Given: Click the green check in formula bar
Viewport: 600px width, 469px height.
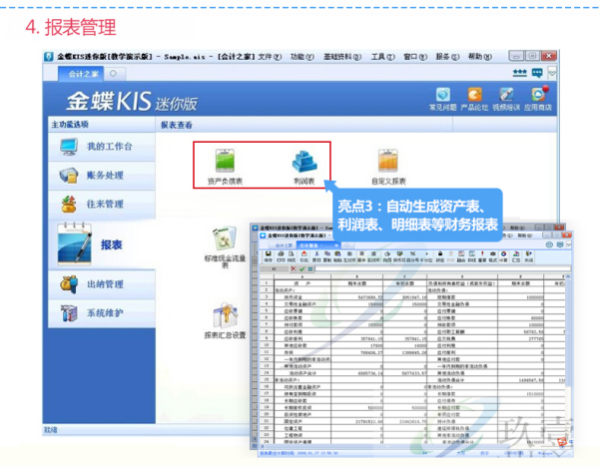Looking at the screenshot, I should pos(302,269).
